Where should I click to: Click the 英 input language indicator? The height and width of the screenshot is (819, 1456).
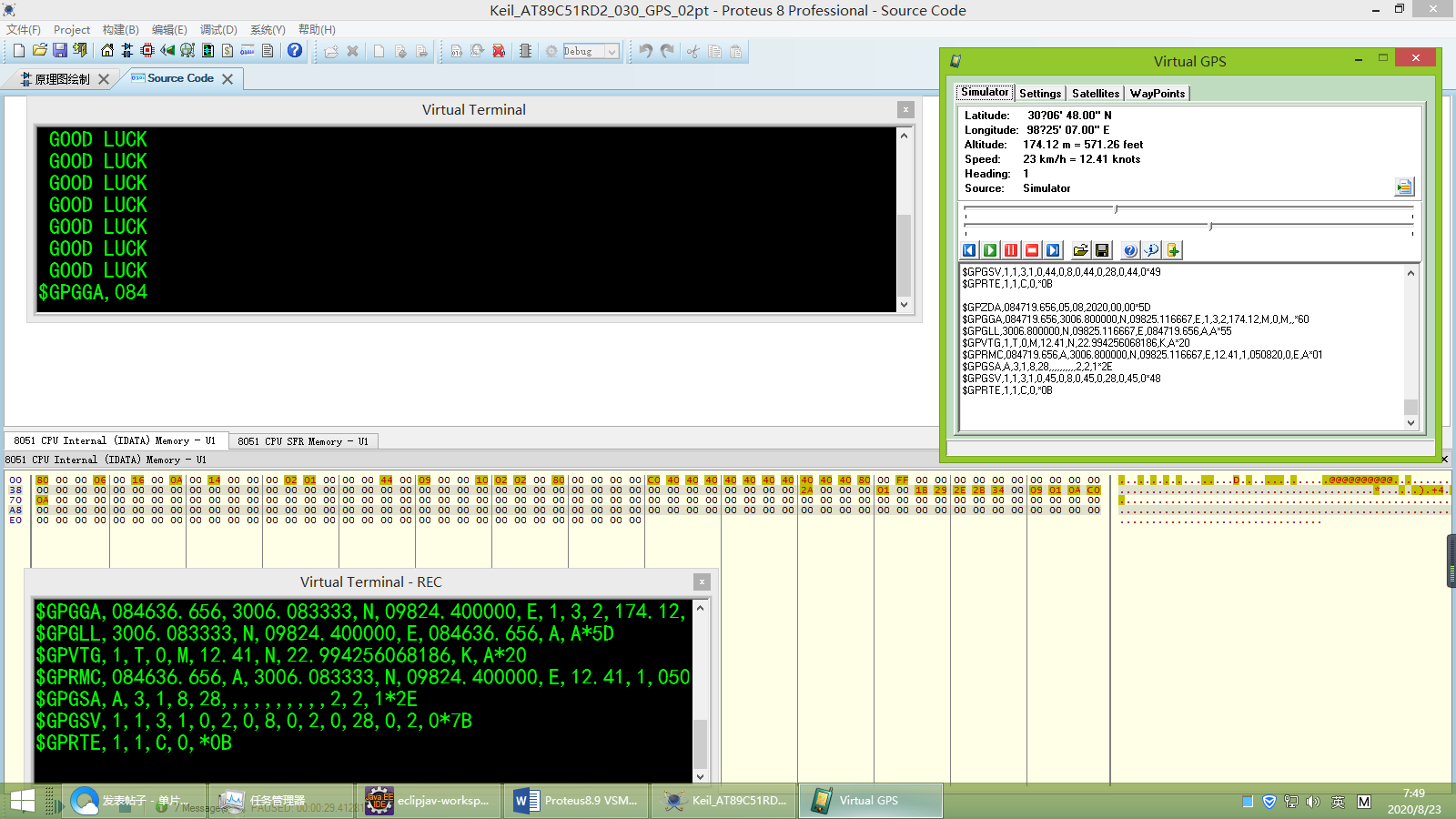point(1338,802)
